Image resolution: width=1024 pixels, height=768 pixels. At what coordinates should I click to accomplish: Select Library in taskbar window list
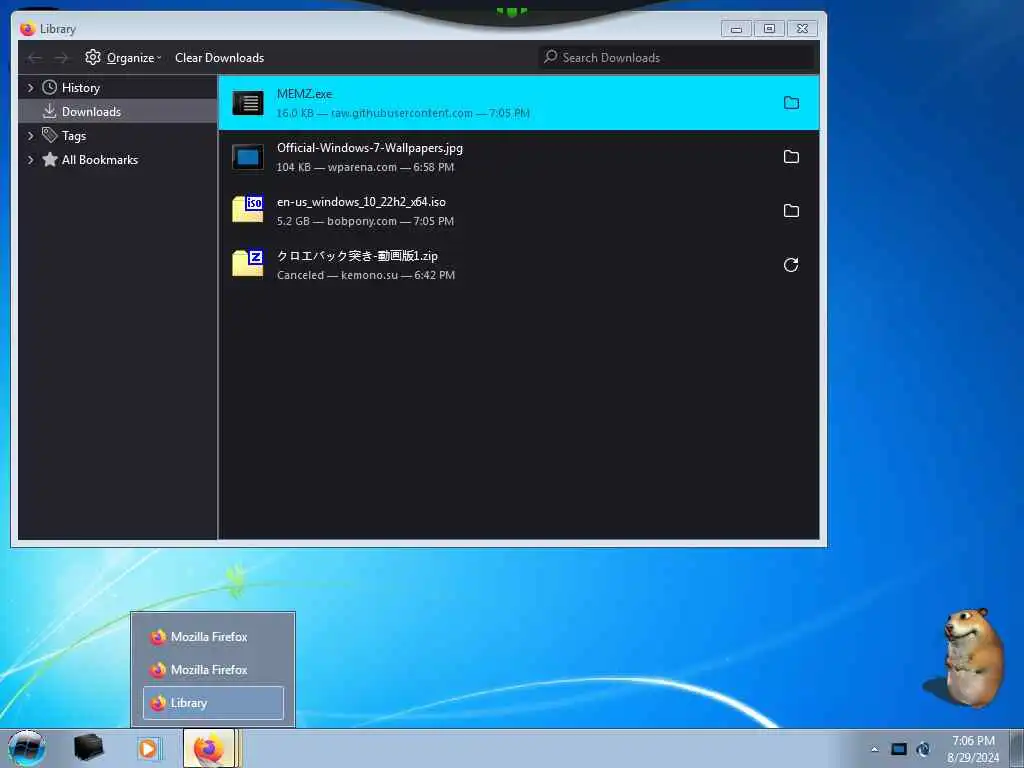pos(213,703)
